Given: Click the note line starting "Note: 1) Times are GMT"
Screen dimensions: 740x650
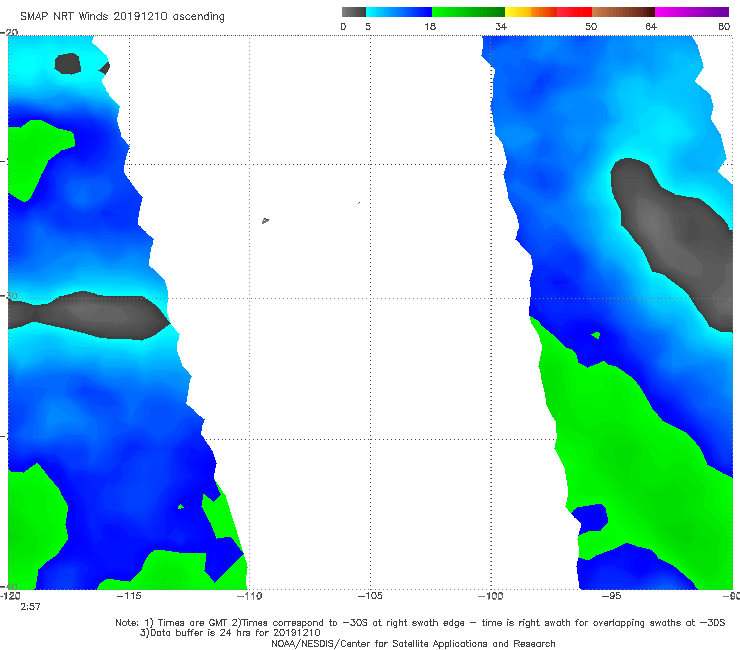Looking at the screenshot, I should pos(420,623).
